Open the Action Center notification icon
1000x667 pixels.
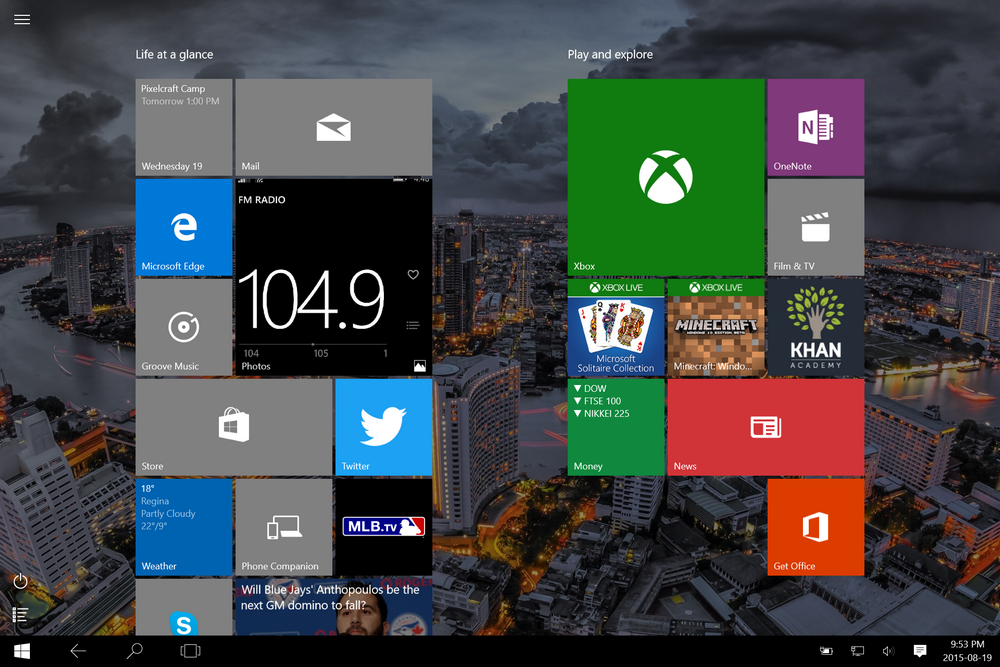[920, 651]
